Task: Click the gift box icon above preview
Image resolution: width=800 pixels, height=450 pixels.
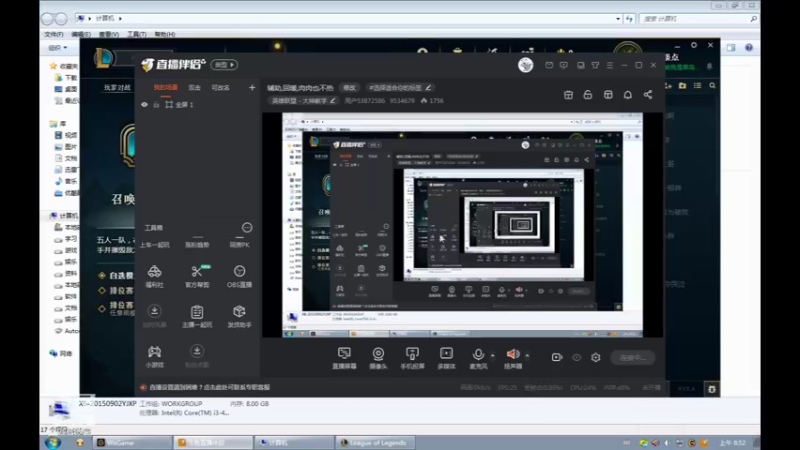Action: tap(568, 95)
